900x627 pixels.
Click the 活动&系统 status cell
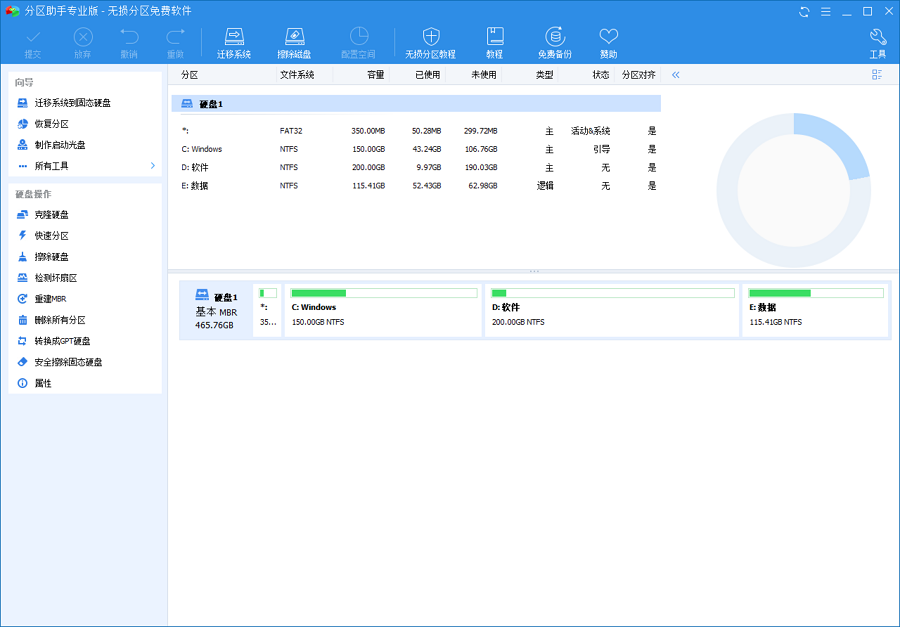pyautogui.click(x=591, y=131)
